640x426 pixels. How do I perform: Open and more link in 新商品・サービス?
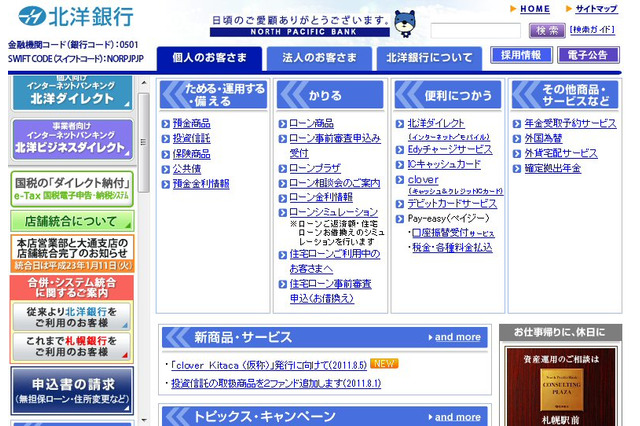click(x=458, y=337)
